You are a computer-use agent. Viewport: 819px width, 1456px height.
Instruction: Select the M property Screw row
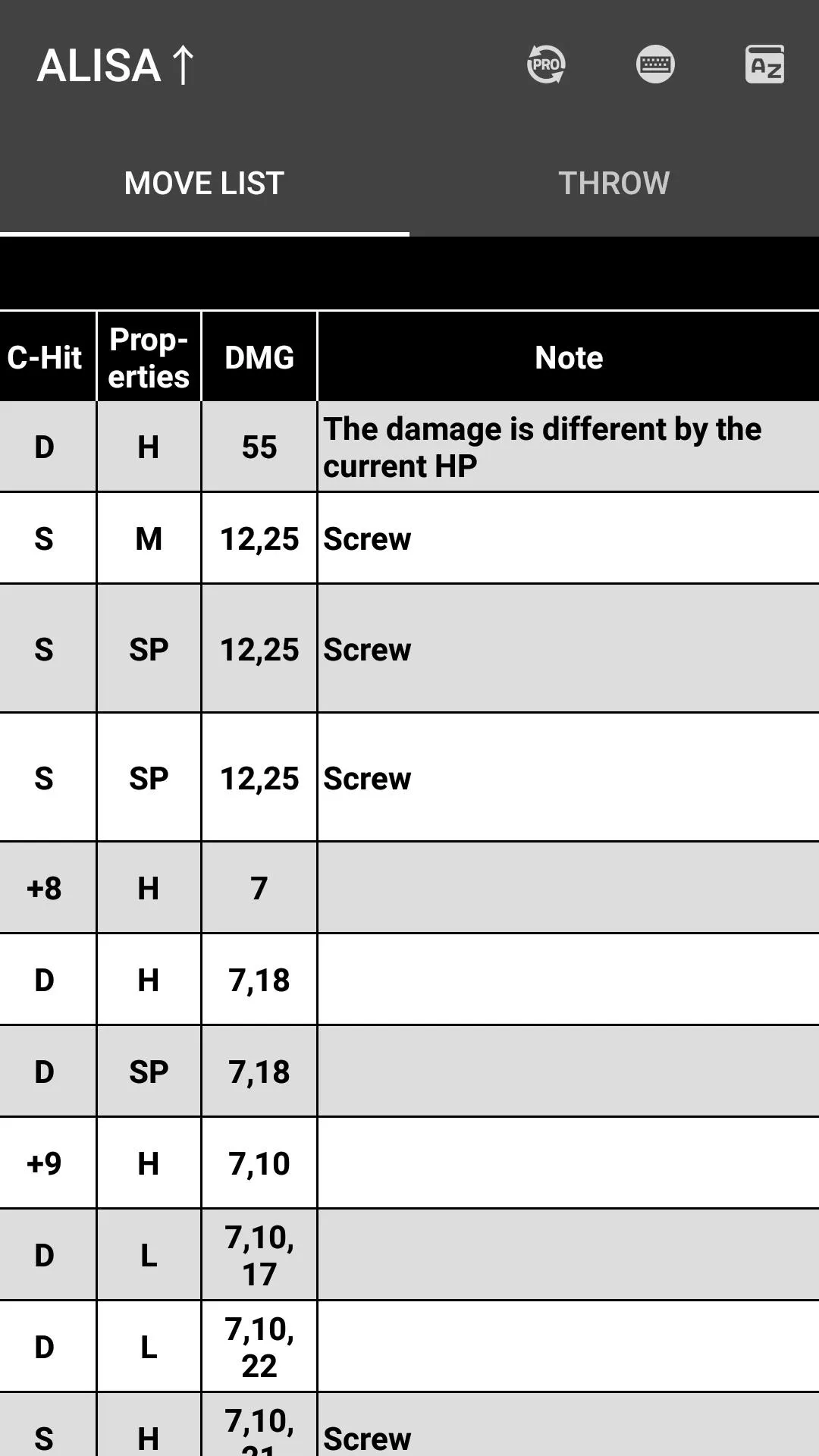tap(409, 538)
